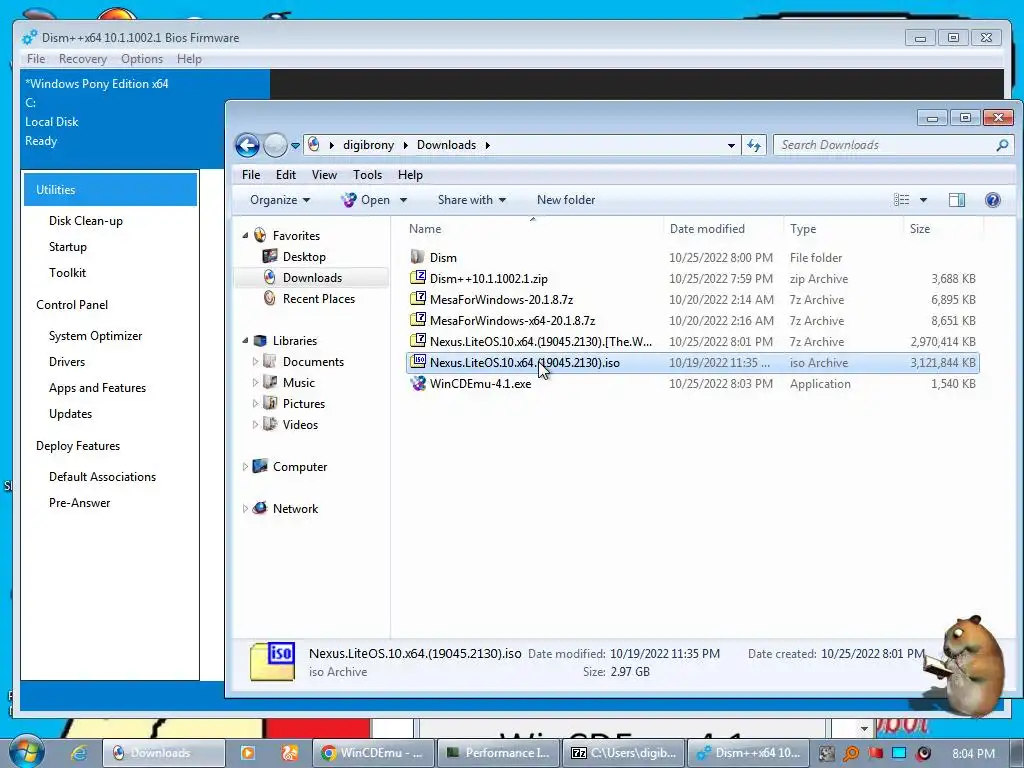Click the Open toolbar button
1024x768 pixels.
pyautogui.click(x=365, y=200)
